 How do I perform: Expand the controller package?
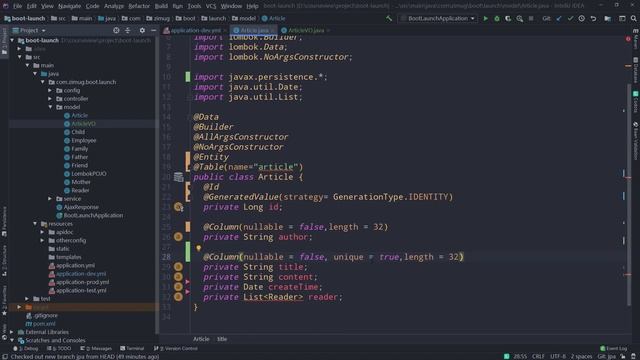[51, 99]
